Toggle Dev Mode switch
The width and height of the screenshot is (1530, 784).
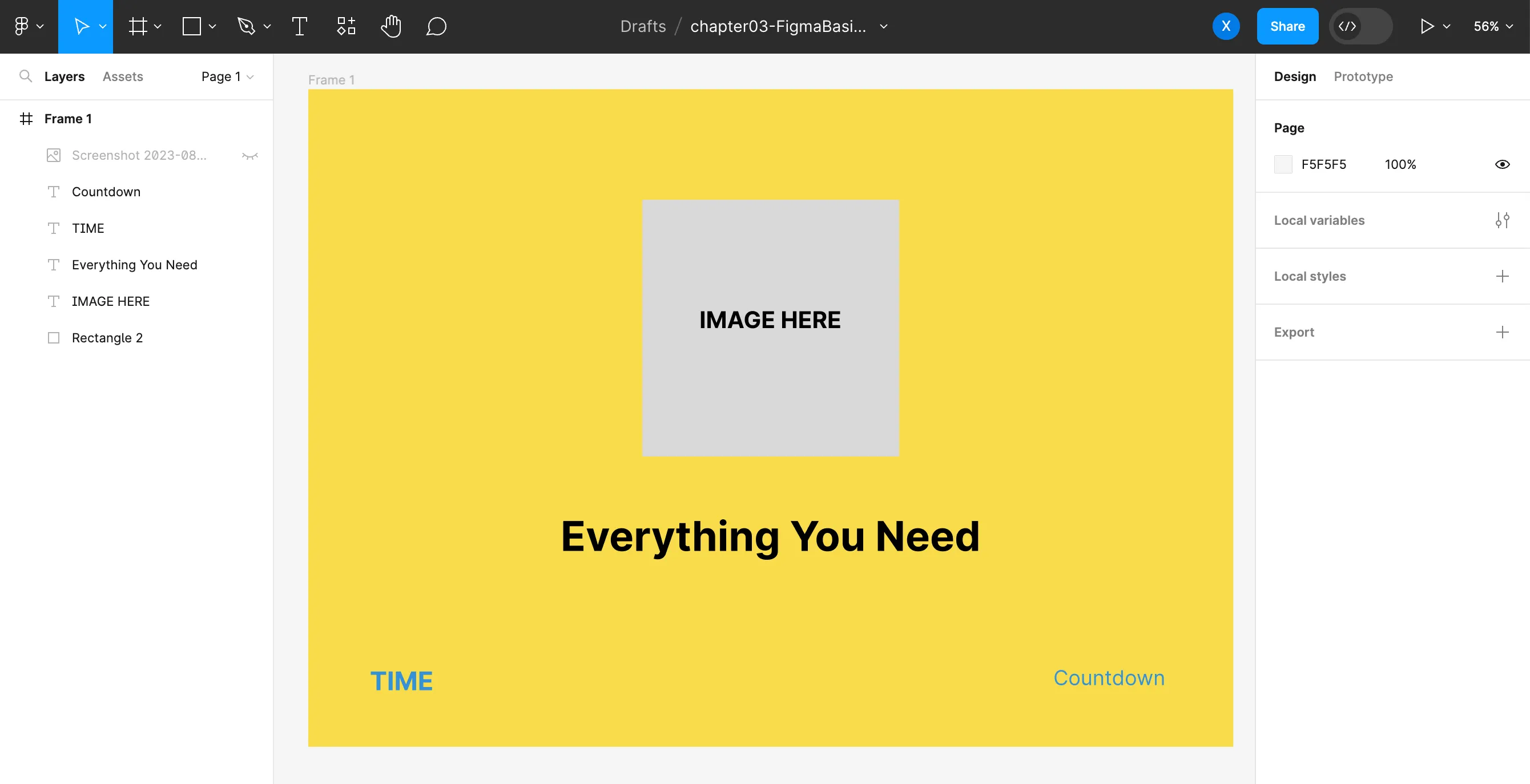click(x=1360, y=26)
